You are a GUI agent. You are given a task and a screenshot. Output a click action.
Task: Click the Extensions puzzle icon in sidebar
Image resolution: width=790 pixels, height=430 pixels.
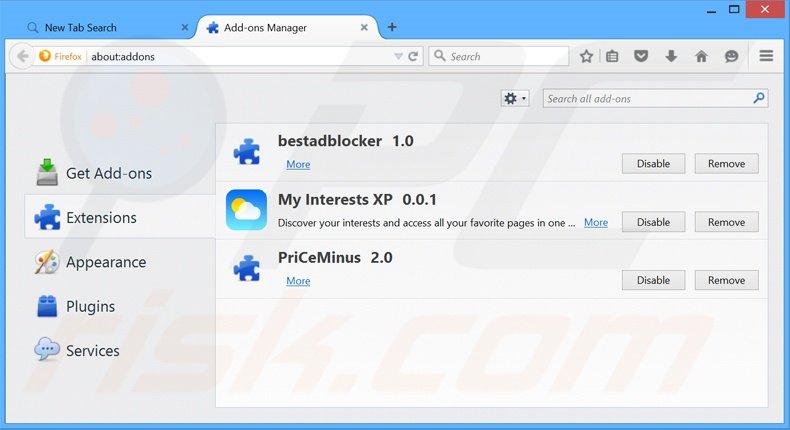pos(47,217)
